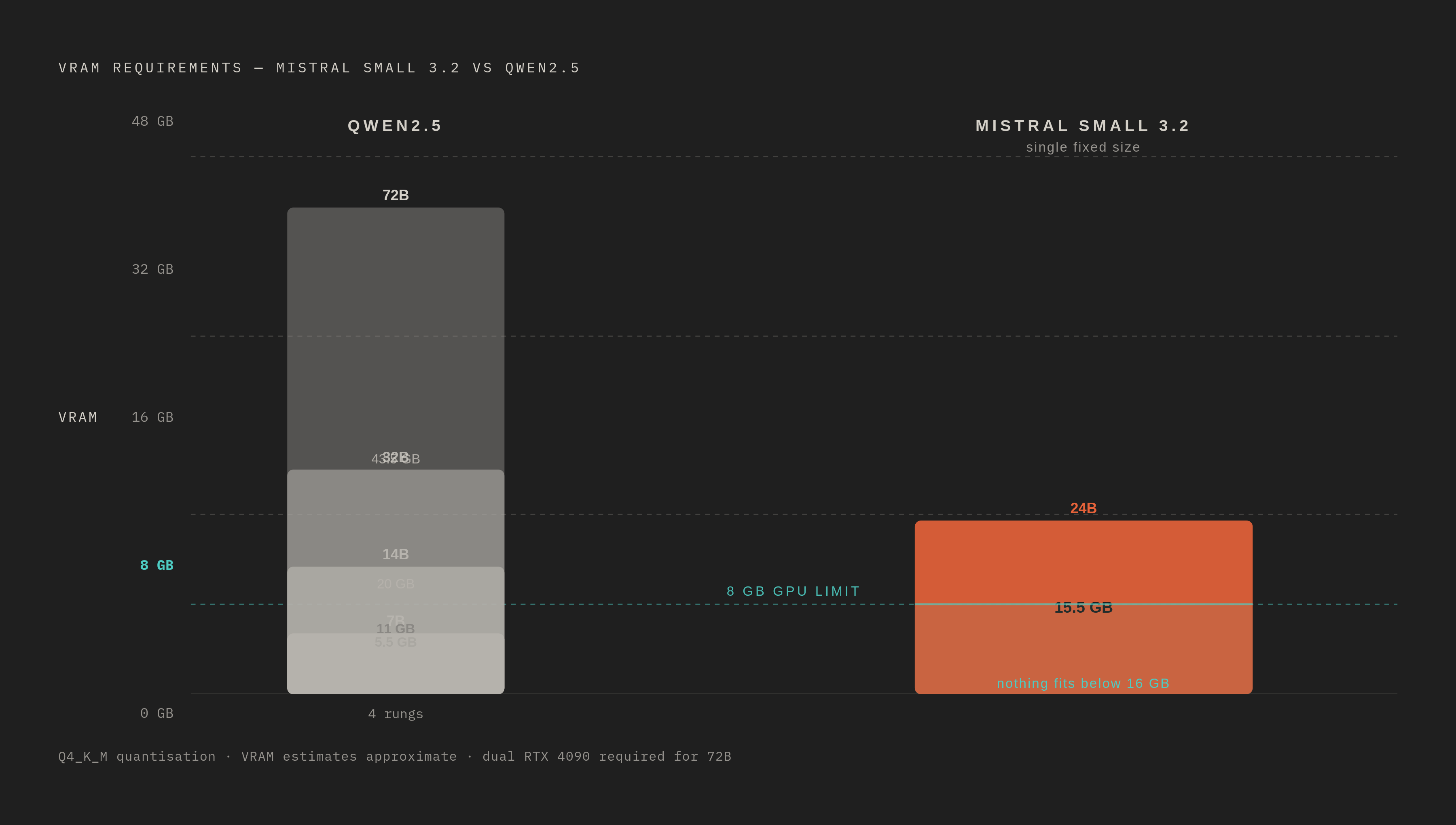Click the orange 24B Mistral bar

tap(1083, 607)
